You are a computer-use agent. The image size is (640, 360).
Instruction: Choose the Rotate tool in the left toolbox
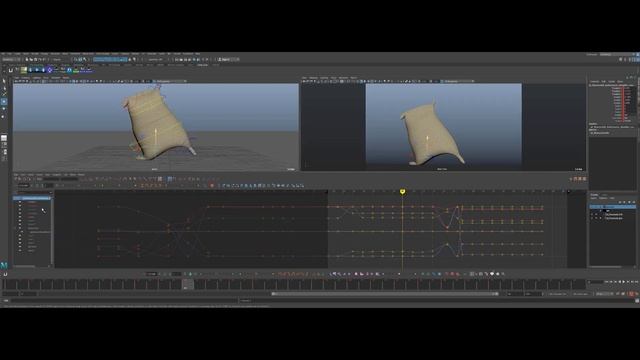4,109
